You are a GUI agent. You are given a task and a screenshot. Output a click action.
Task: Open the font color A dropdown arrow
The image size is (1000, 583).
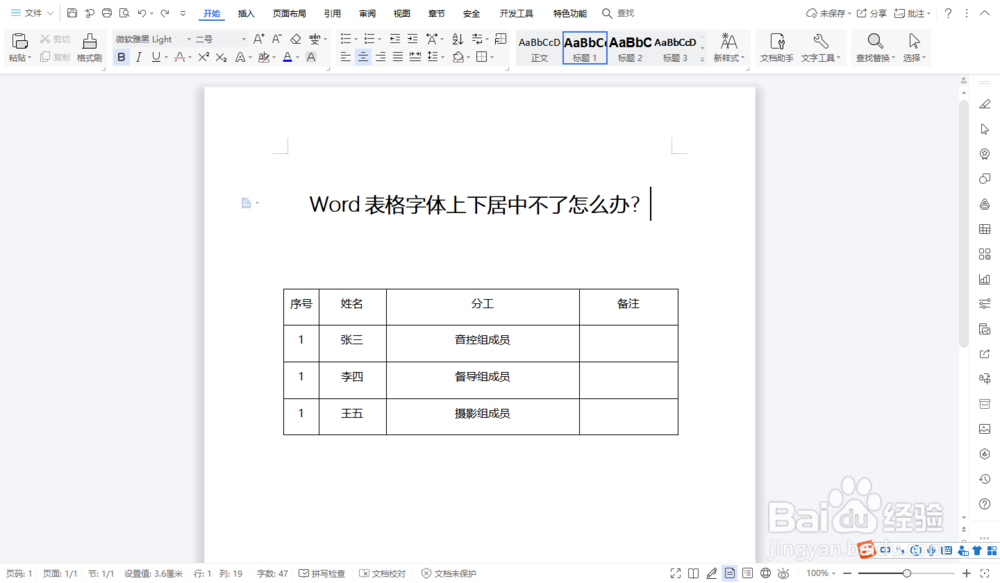(x=297, y=57)
